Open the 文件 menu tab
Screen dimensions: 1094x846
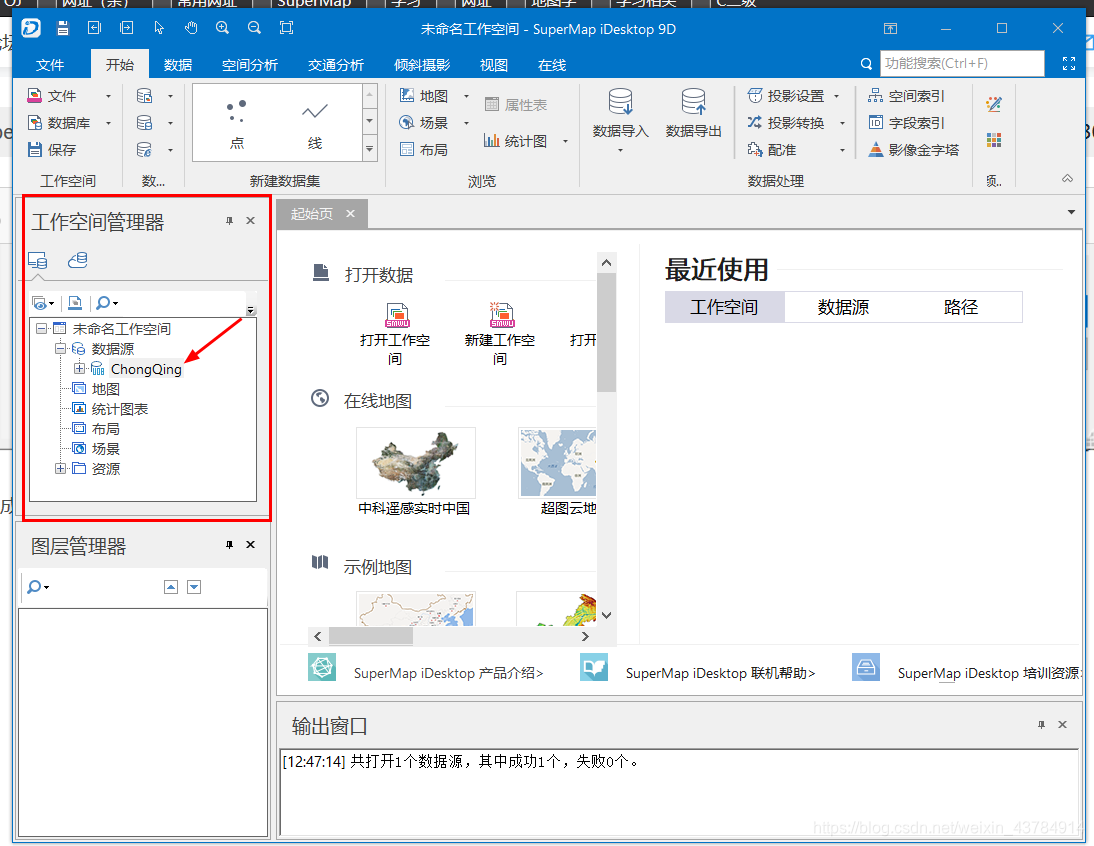(x=50, y=65)
